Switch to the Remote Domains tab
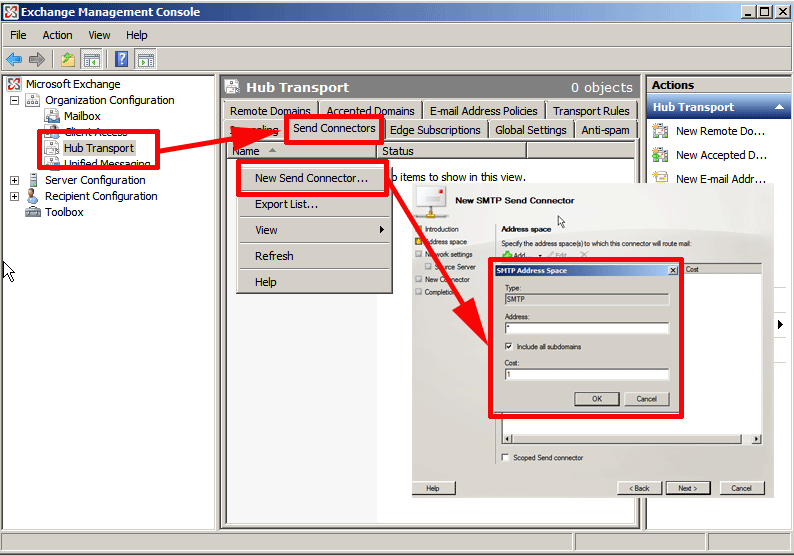Viewport: 794px width, 556px height. (x=270, y=110)
